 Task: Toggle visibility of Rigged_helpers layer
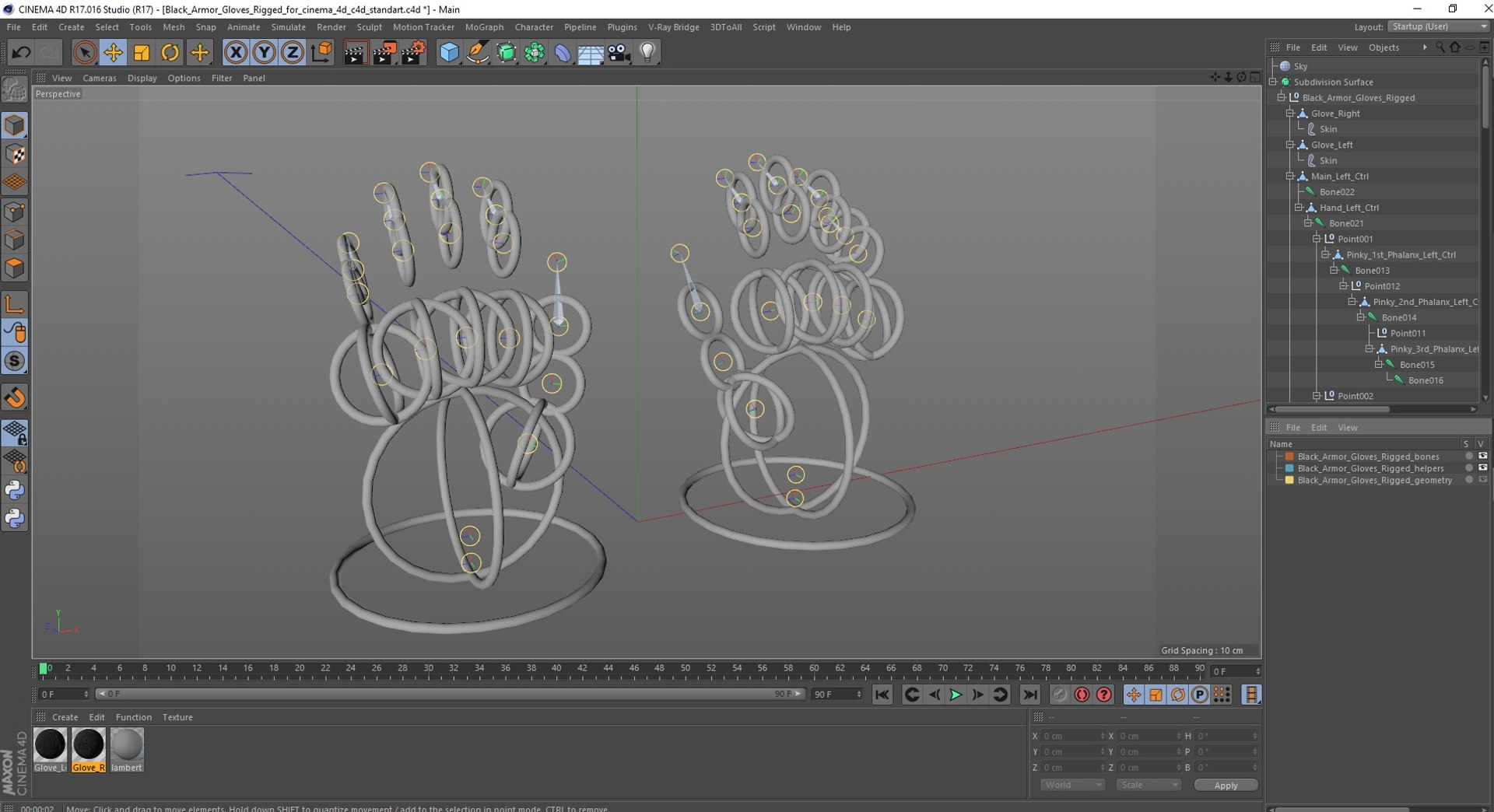[1482, 468]
